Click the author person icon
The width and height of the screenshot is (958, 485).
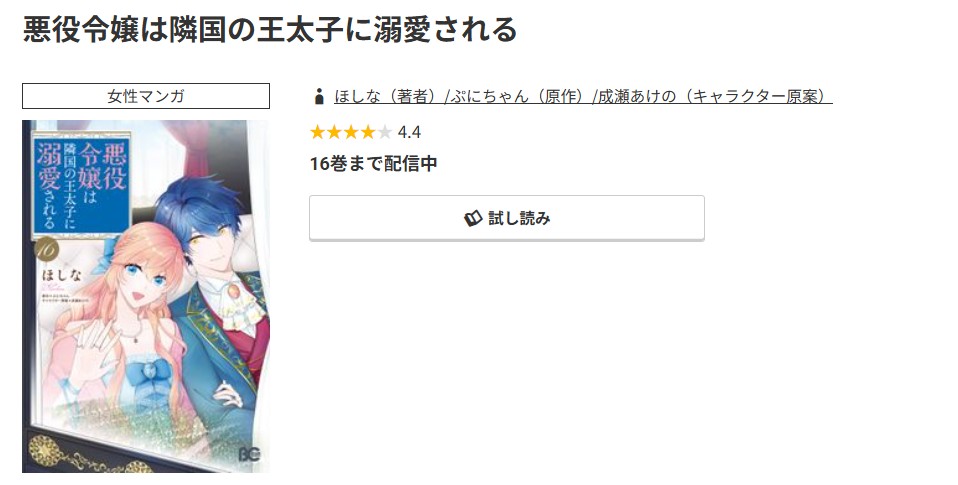[318, 97]
